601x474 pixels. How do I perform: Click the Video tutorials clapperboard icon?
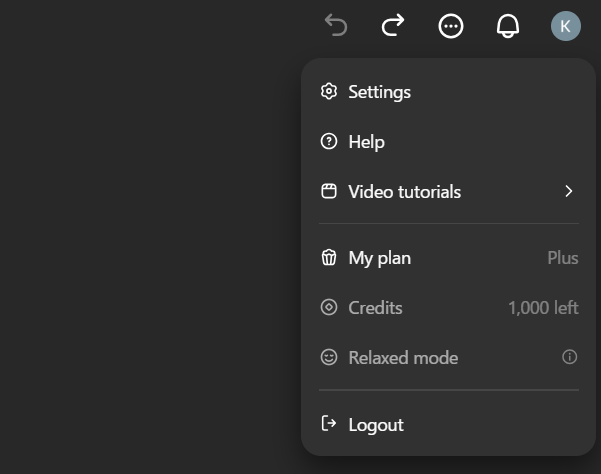[329, 191]
